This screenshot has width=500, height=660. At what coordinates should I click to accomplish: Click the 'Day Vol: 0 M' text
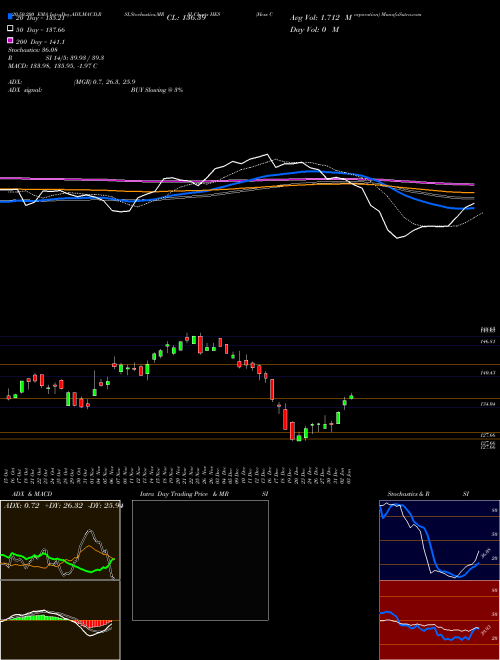[x=314, y=29]
